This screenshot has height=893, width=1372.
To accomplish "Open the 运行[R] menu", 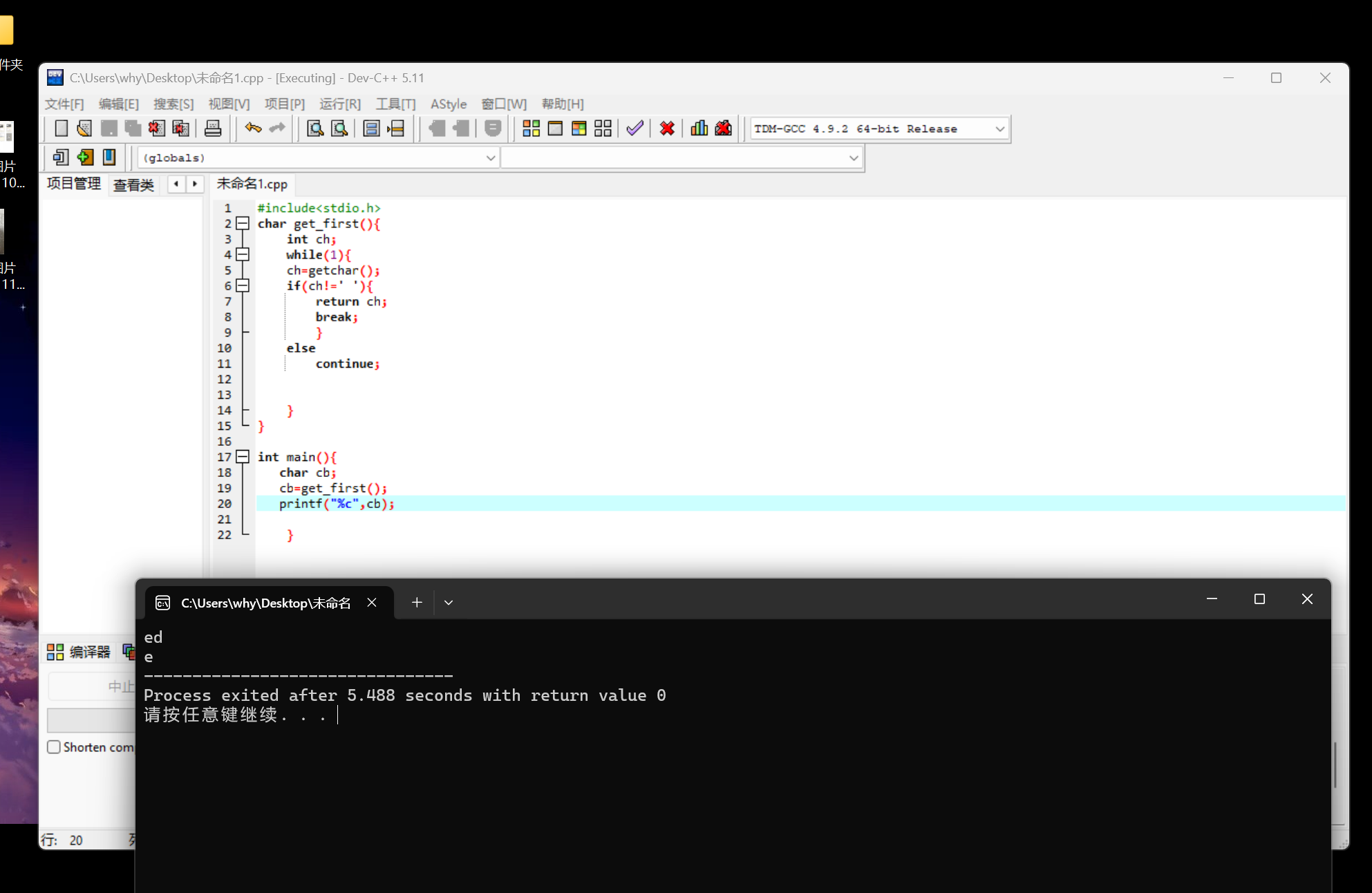I will click(339, 104).
